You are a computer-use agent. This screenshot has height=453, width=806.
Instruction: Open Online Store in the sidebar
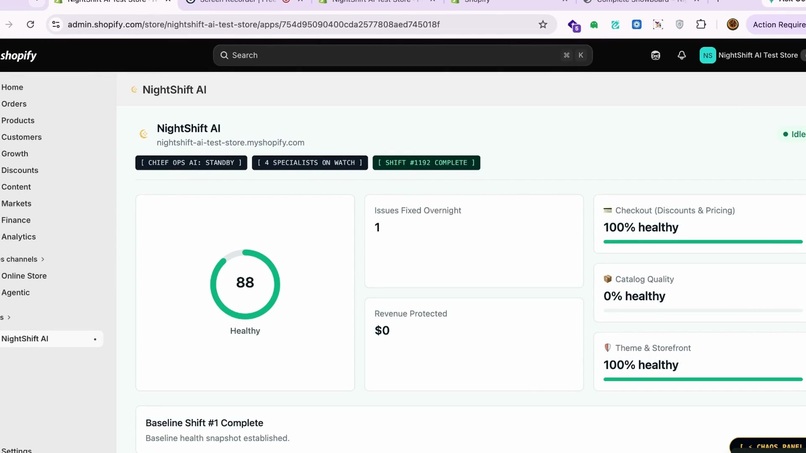[x=24, y=276]
